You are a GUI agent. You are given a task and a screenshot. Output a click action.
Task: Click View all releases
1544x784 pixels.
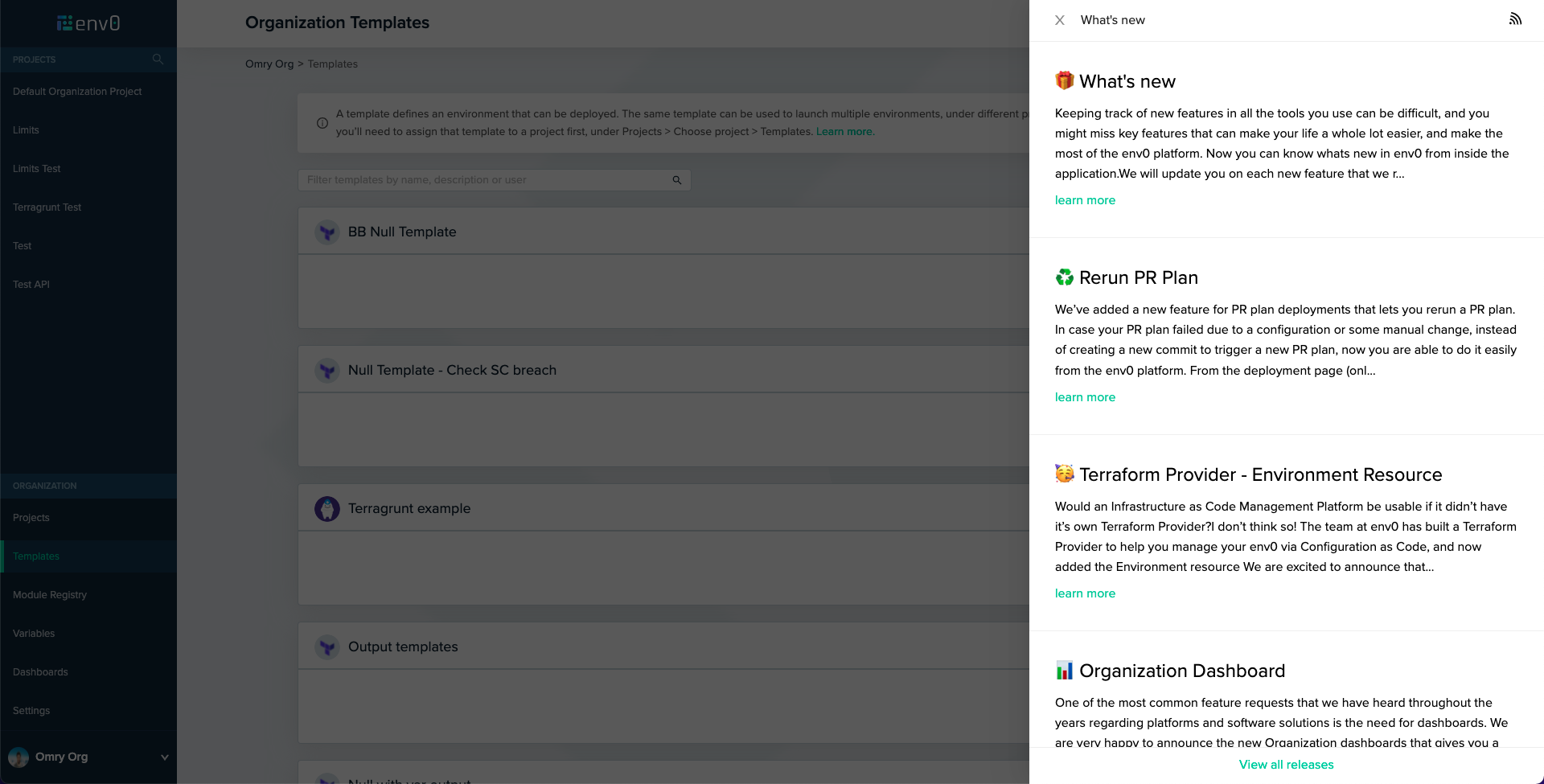[1286, 765]
